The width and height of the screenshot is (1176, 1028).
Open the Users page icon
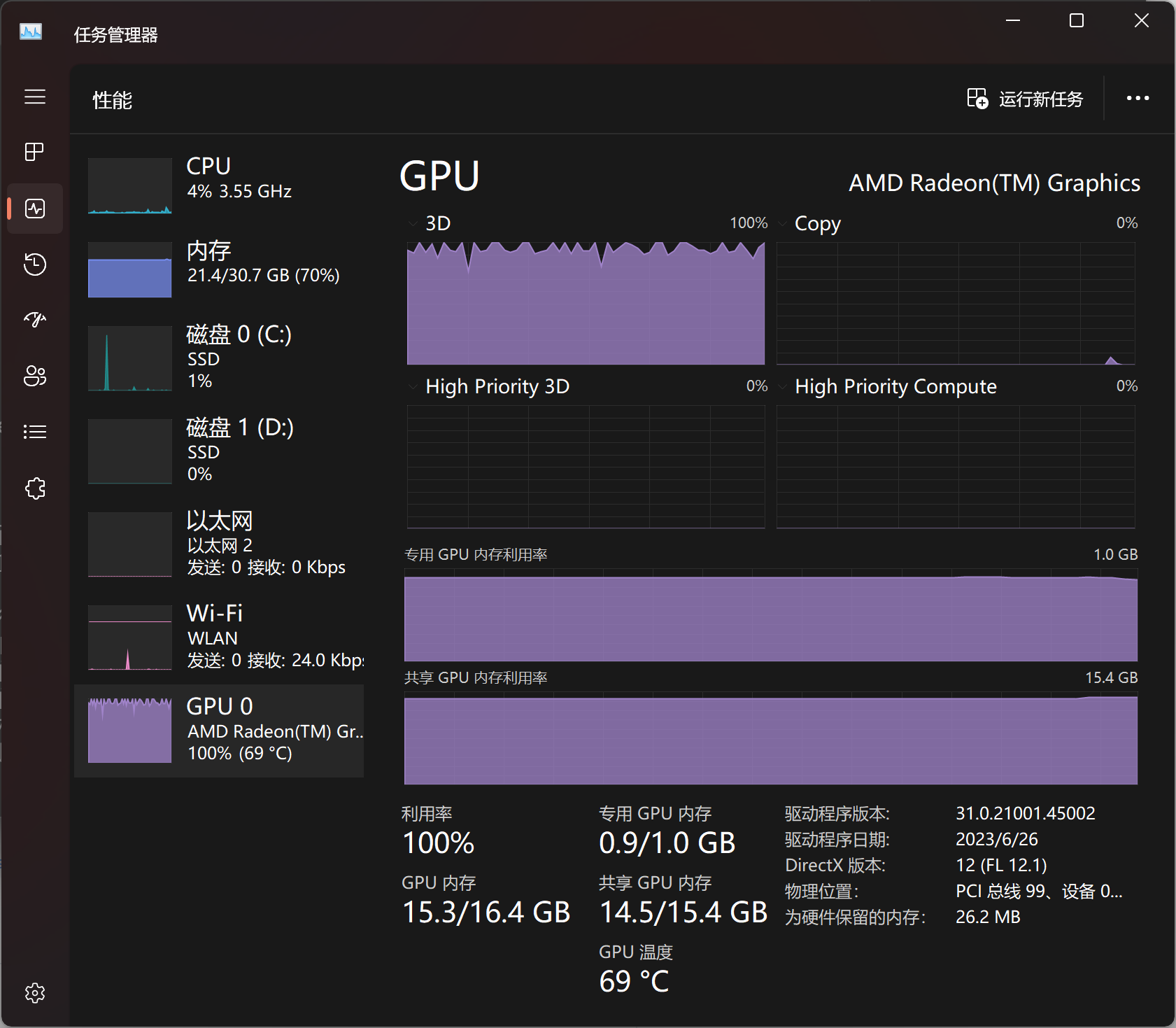[x=35, y=376]
